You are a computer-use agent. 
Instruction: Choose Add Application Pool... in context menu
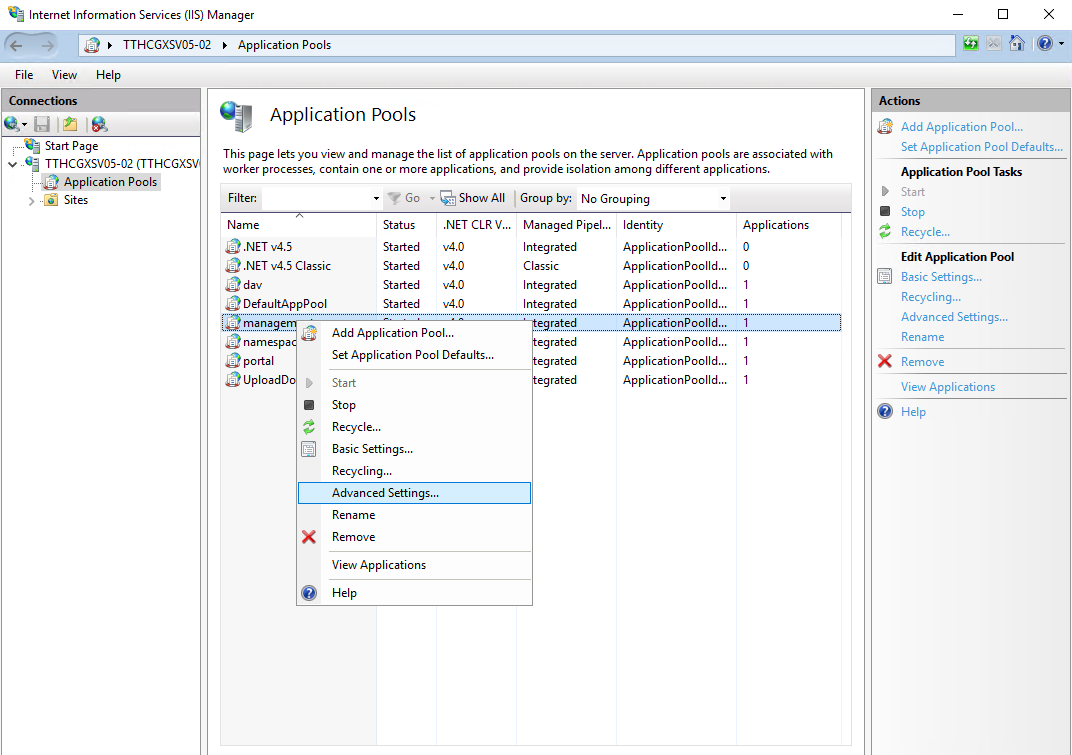click(x=414, y=333)
